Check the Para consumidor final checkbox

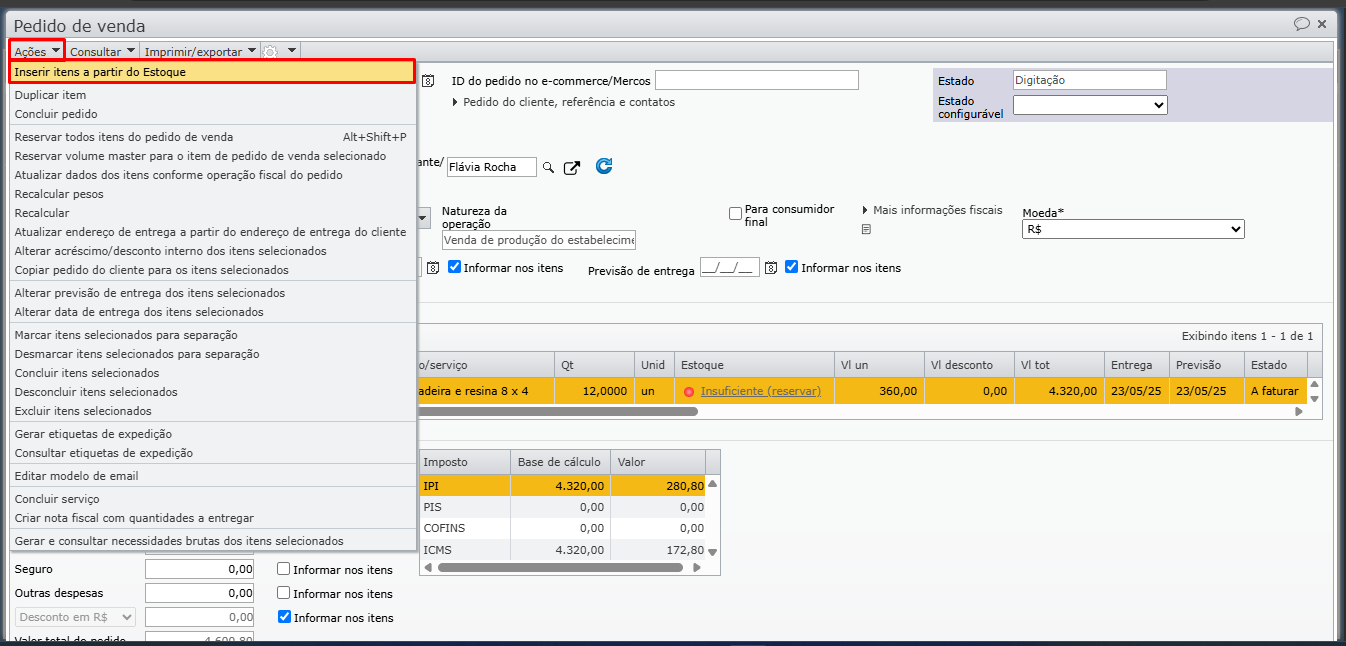click(x=736, y=214)
